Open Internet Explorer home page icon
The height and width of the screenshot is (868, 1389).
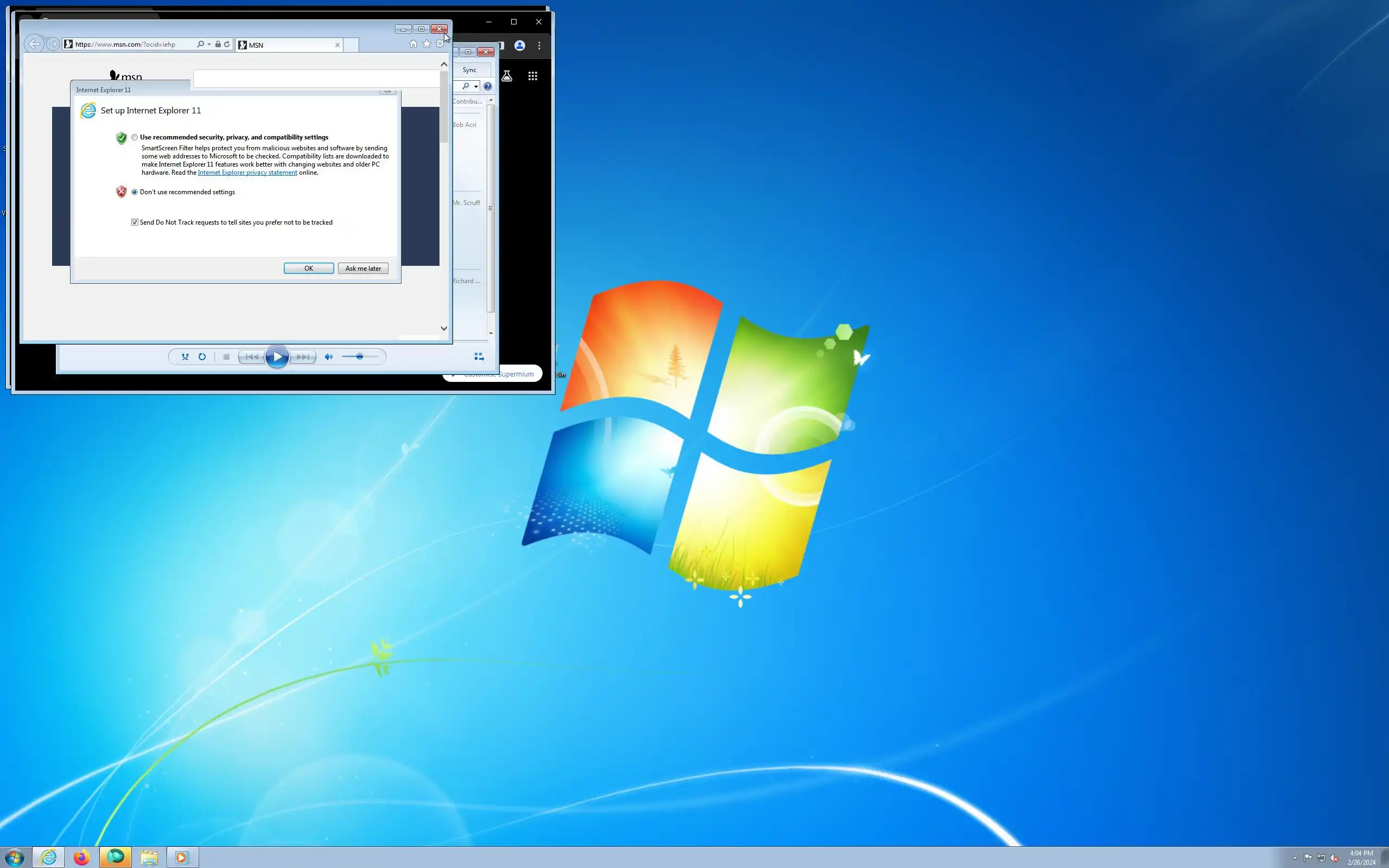[x=413, y=44]
